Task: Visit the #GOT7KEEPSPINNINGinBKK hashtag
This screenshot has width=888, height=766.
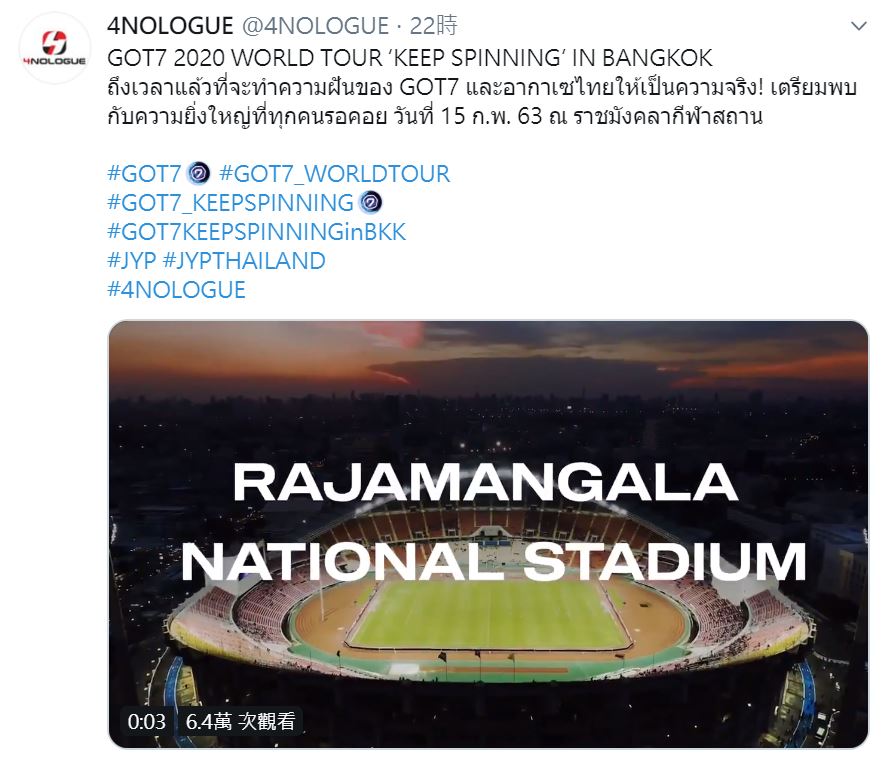Action: click(x=256, y=231)
